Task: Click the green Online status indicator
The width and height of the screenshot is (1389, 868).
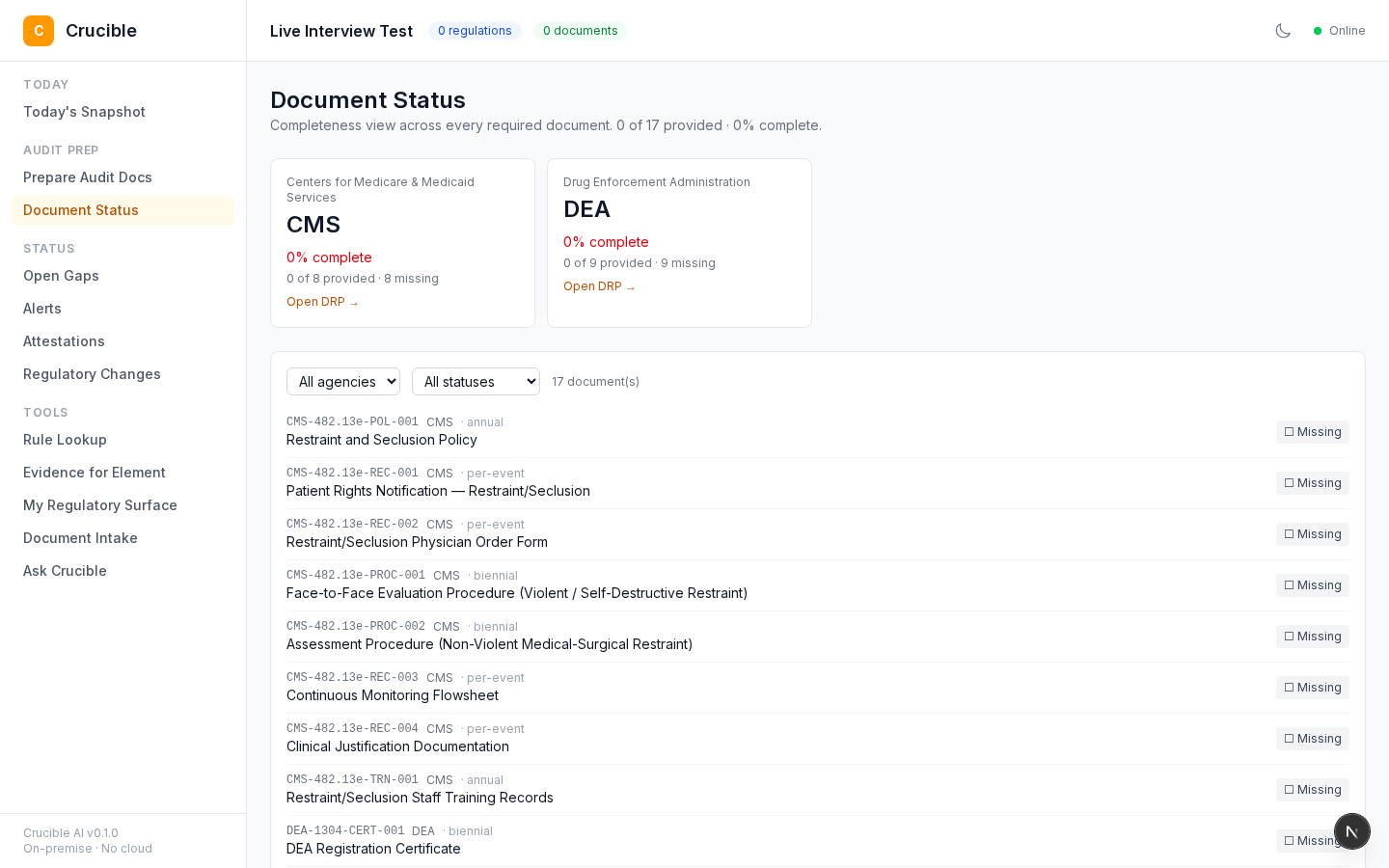Action: tap(1318, 31)
